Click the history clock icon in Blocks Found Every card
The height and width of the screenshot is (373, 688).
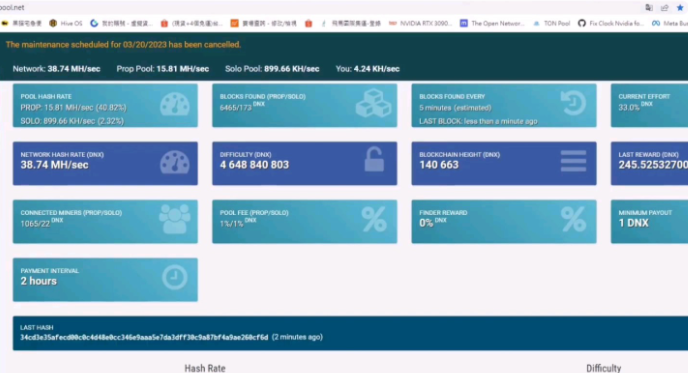click(573, 103)
